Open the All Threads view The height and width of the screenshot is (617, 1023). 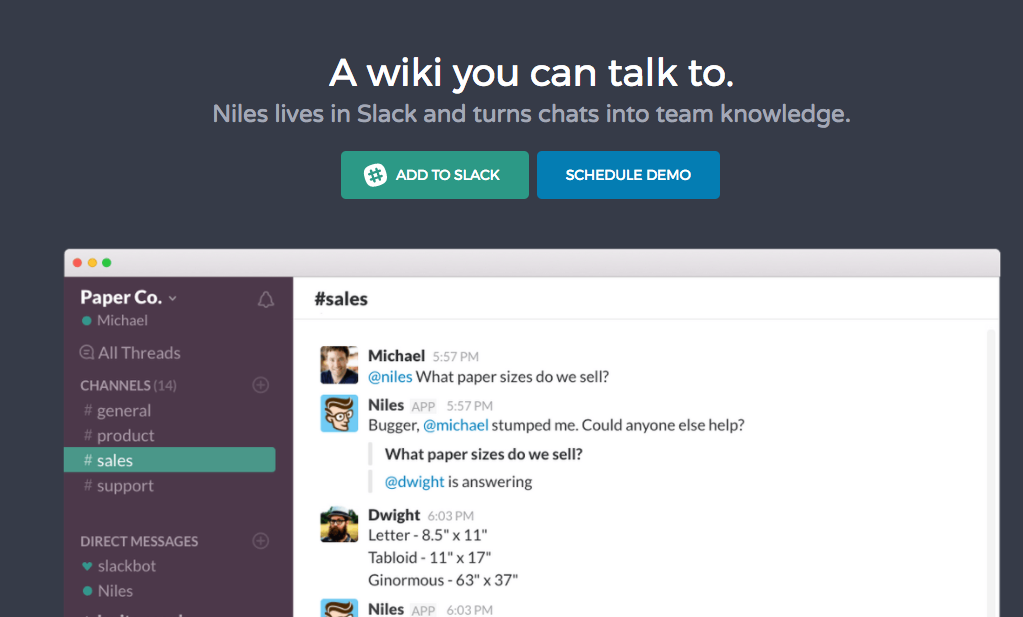(x=130, y=353)
